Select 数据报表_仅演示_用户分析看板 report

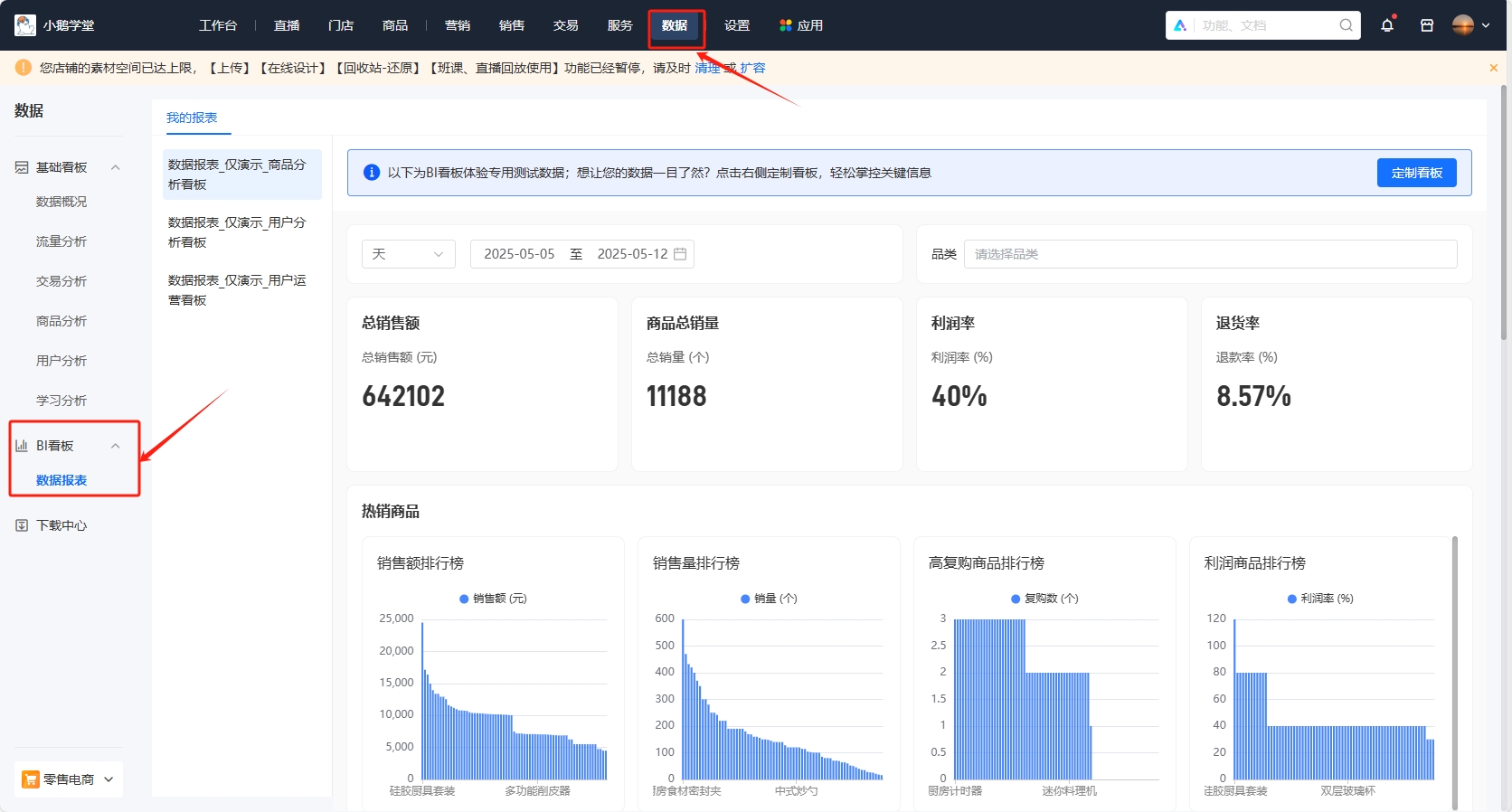(237, 232)
